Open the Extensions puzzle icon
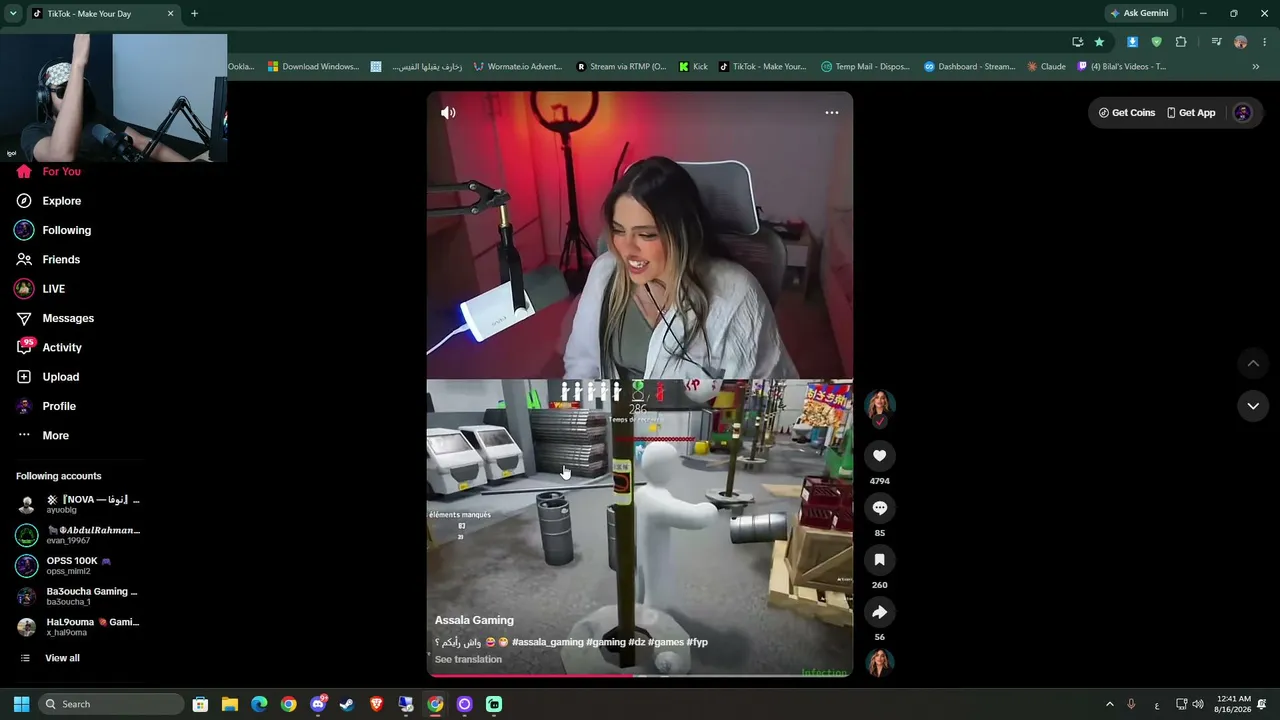The height and width of the screenshot is (720, 1280). coord(1181,42)
